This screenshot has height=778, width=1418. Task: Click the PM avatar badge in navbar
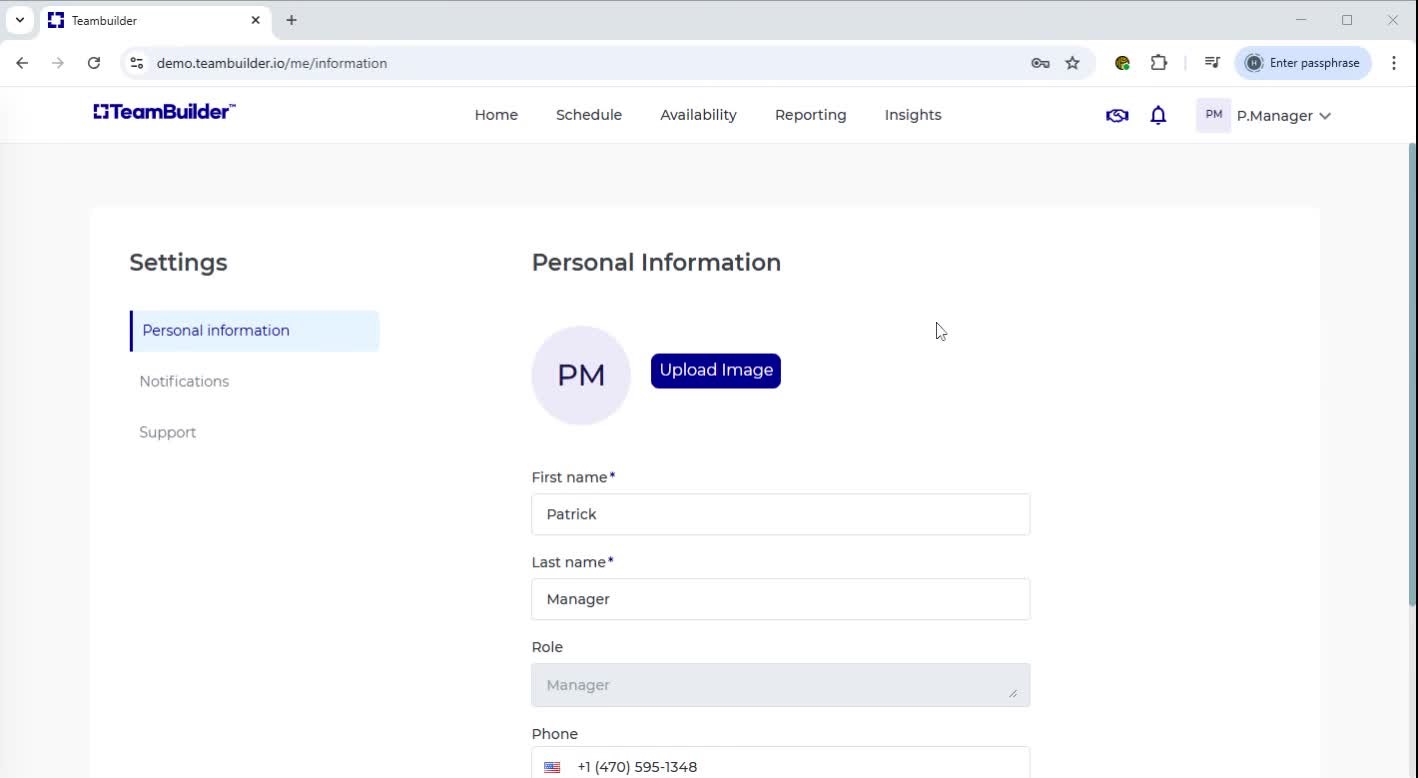(x=1212, y=115)
